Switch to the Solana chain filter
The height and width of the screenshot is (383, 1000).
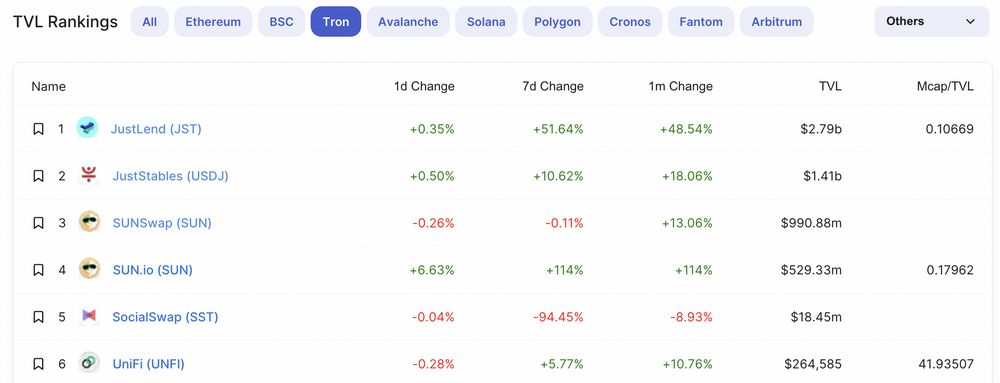[486, 22]
